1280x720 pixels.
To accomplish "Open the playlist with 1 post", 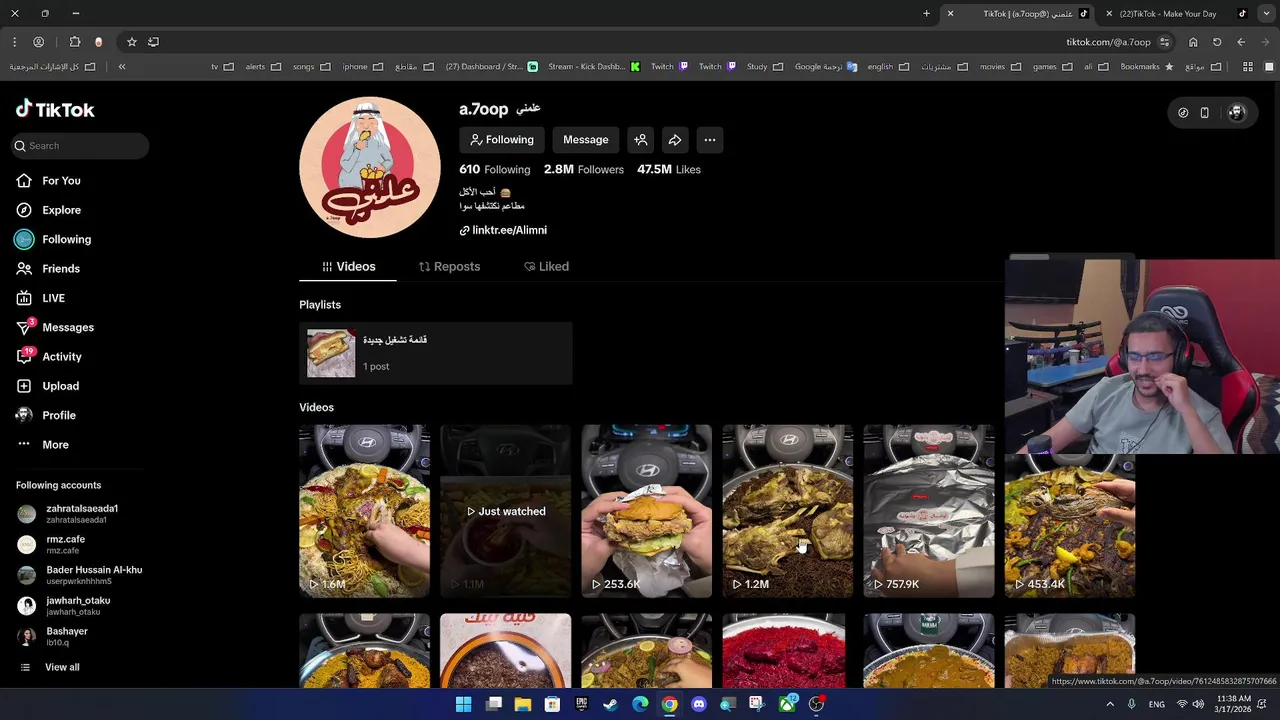I will [x=436, y=353].
